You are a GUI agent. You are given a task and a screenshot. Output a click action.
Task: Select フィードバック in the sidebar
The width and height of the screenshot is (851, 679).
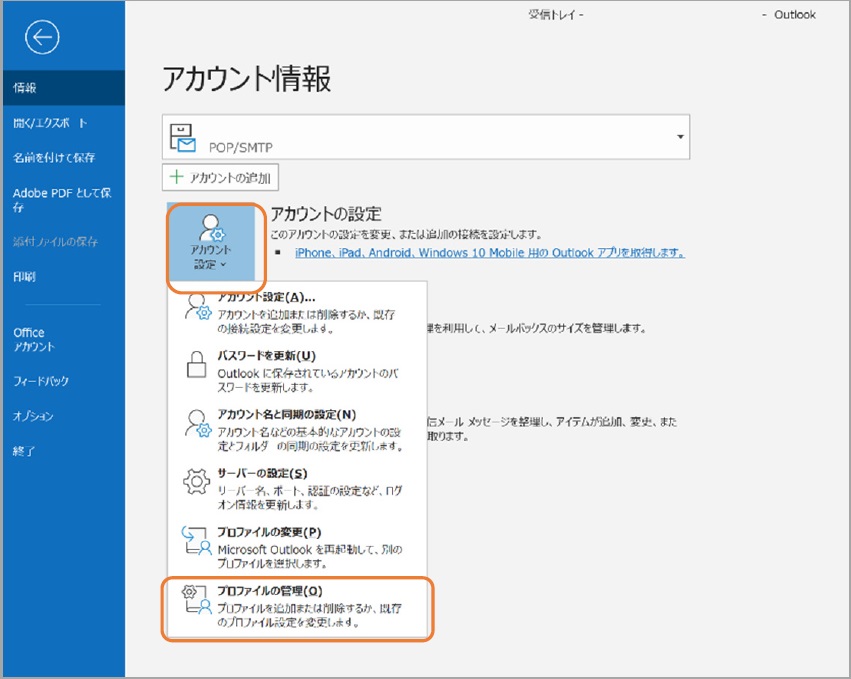point(64,381)
